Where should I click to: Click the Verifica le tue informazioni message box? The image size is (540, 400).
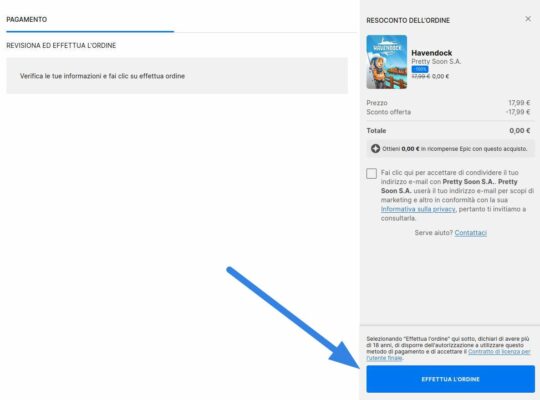pos(177,76)
